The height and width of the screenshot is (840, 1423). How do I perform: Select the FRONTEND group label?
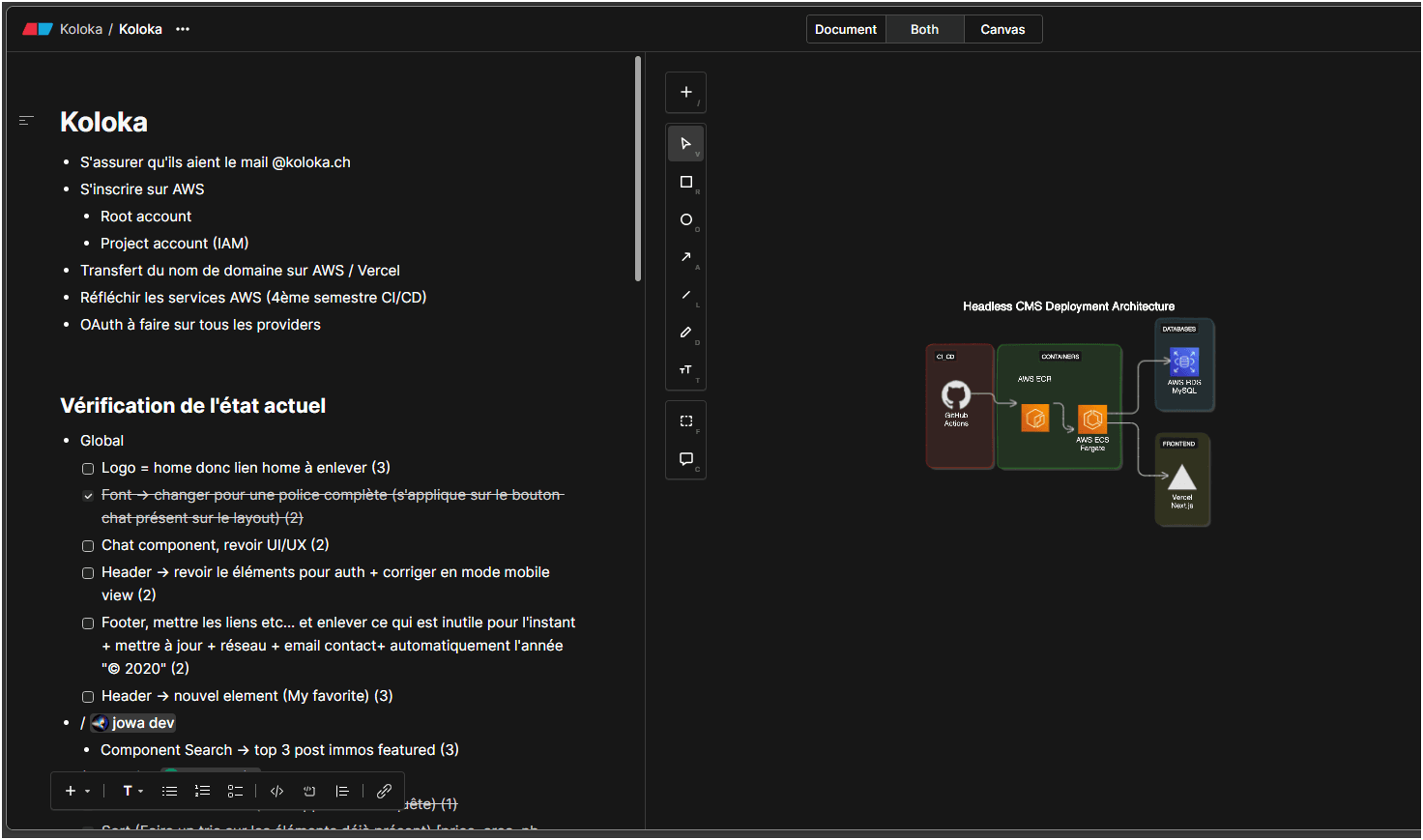tap(1178, 444)
